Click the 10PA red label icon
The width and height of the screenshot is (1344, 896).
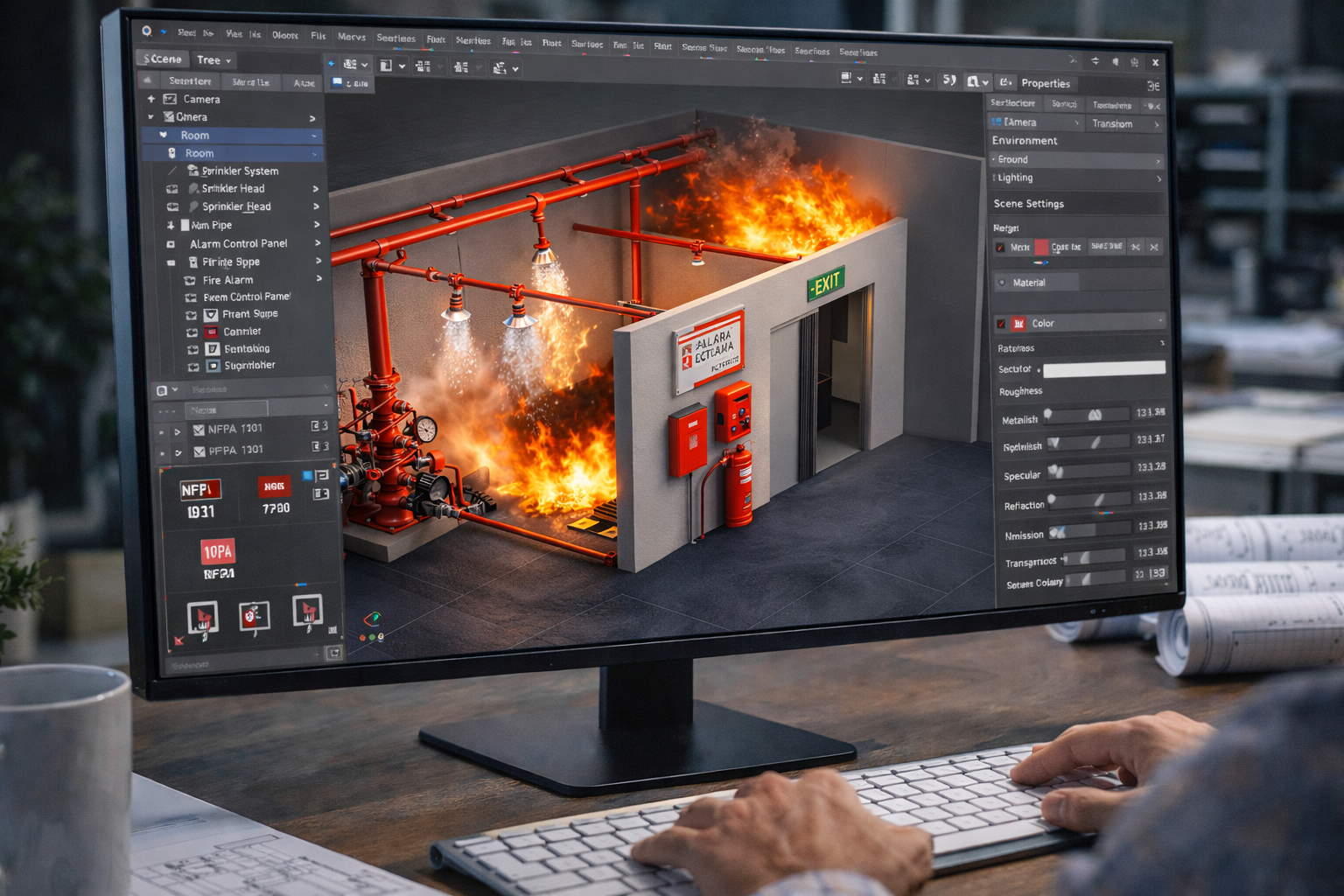click(217, 551)
